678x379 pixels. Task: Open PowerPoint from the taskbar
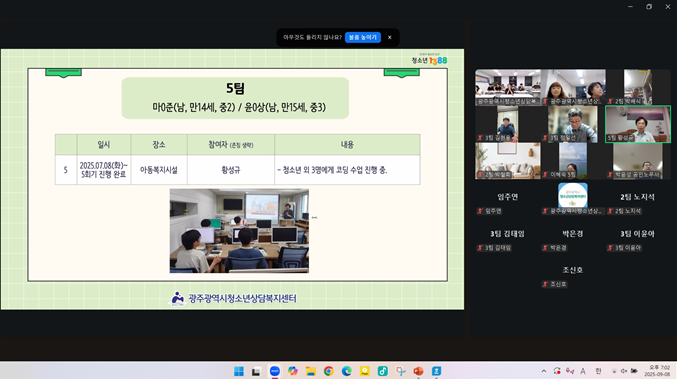pos(418,371)
